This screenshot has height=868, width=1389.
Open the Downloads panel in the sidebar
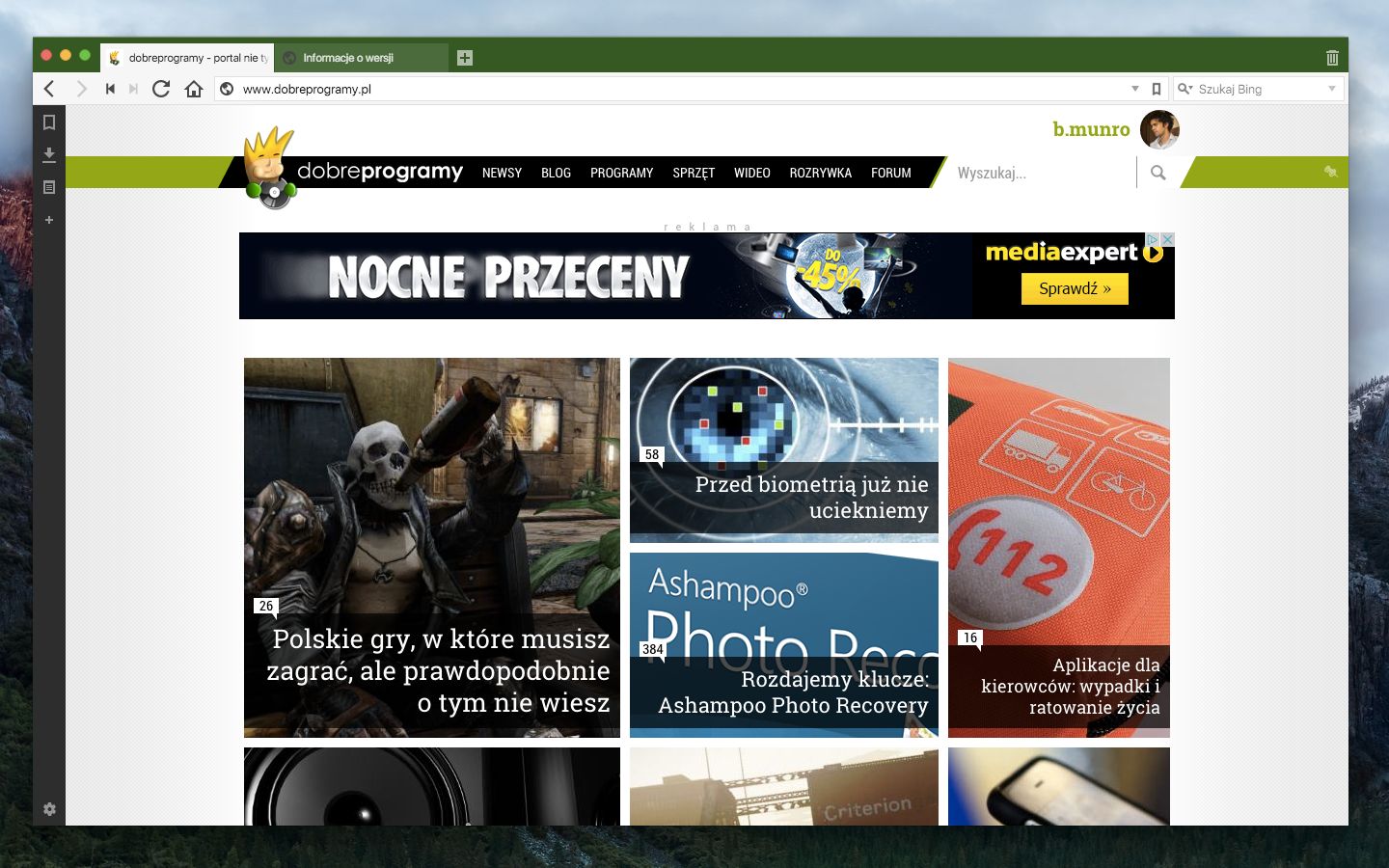(x=49, y=154)
